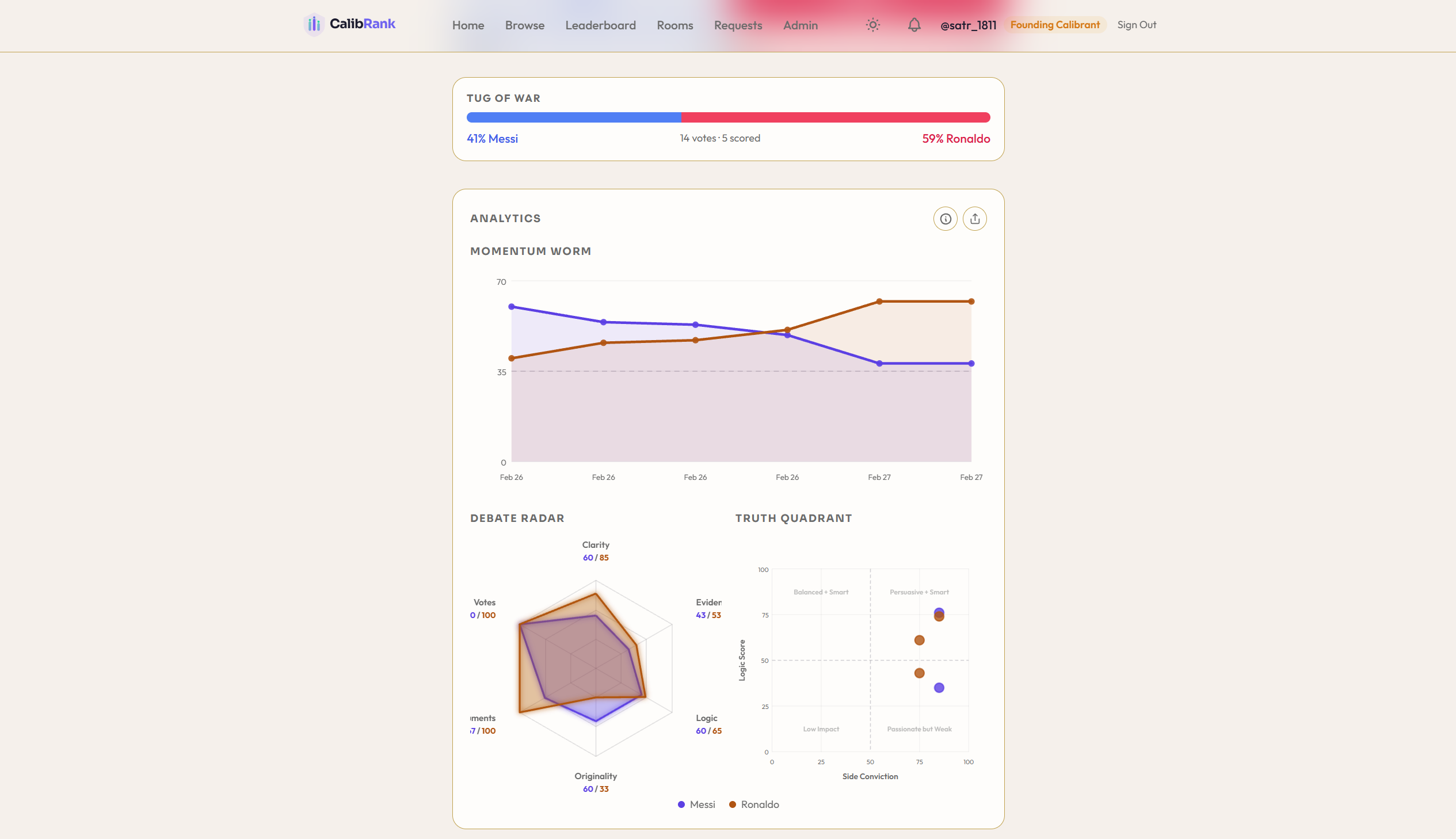
Task: Open the Browse section
Action: [524, 25]
